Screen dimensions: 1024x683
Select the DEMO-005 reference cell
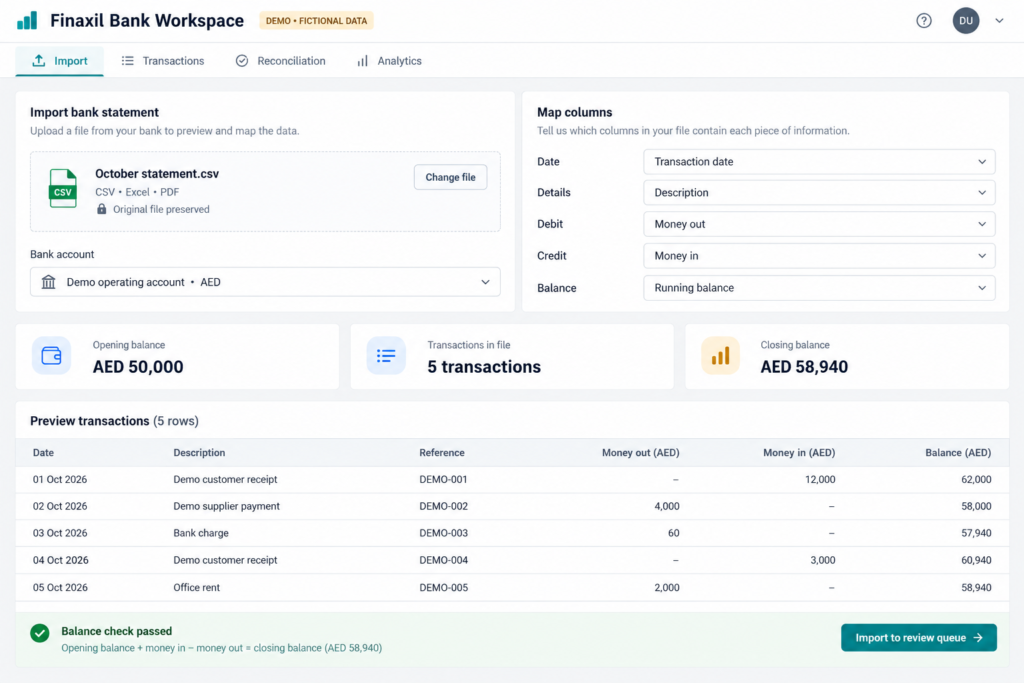[x=443, y=588]
